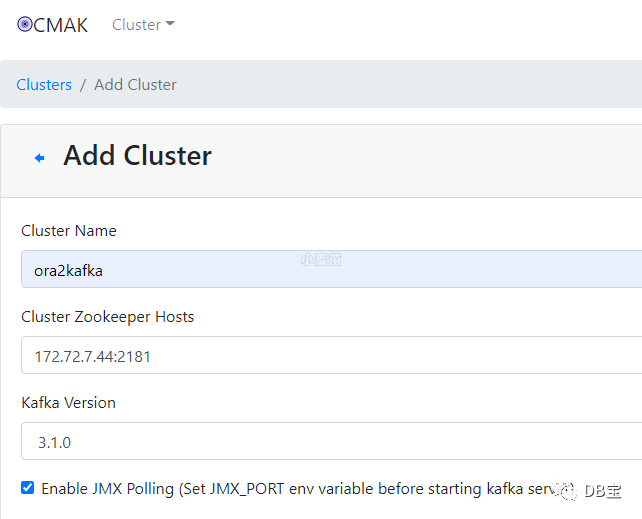Uncheck the Enable JMX Polling checkbox
This screenshot has width=642, height=519.
pyautogui.click(x=27, y=488)
